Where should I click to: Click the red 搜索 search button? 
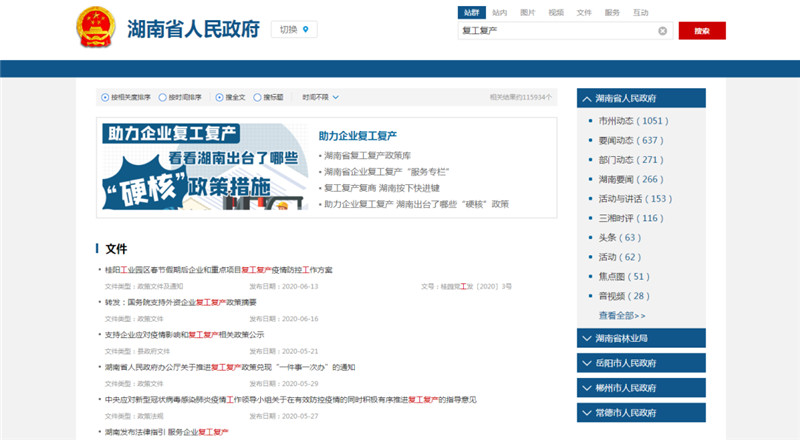(x=702, y=31)
